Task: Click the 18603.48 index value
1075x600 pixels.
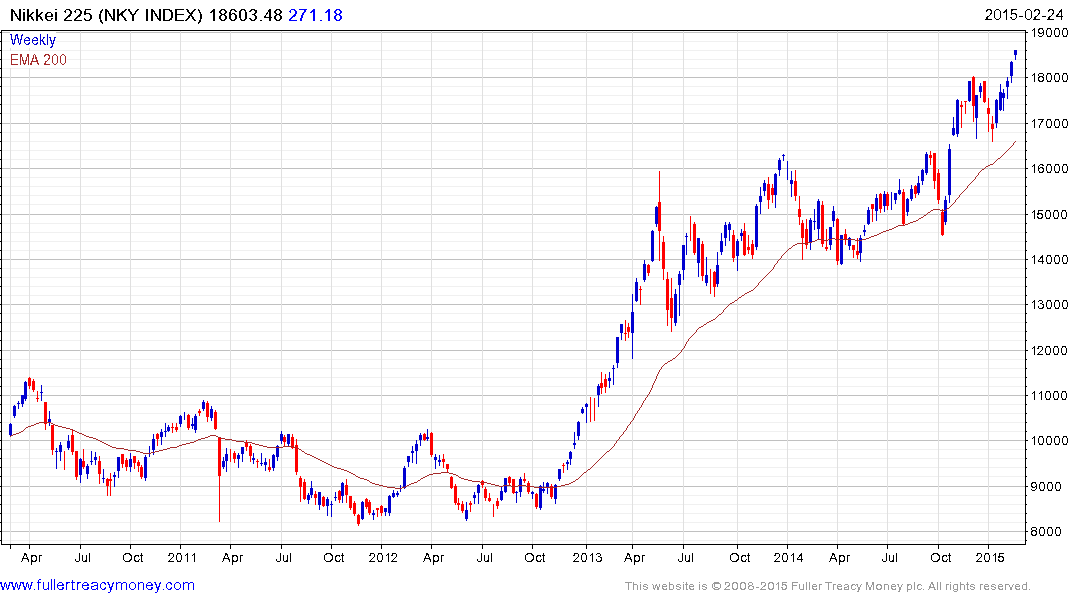Action: pyautogui.click(x=245, y=15)
